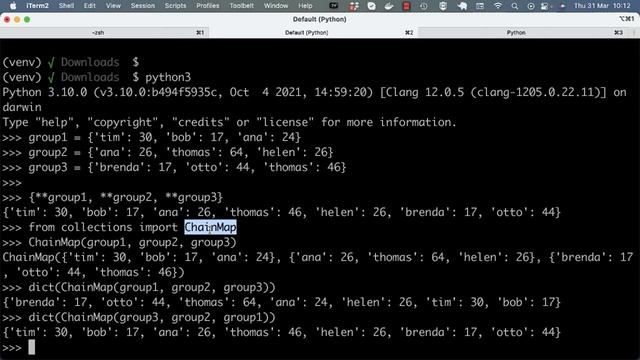Open the Apple menu
This screenshot has height=360, width=640.
tap(13, 6)
